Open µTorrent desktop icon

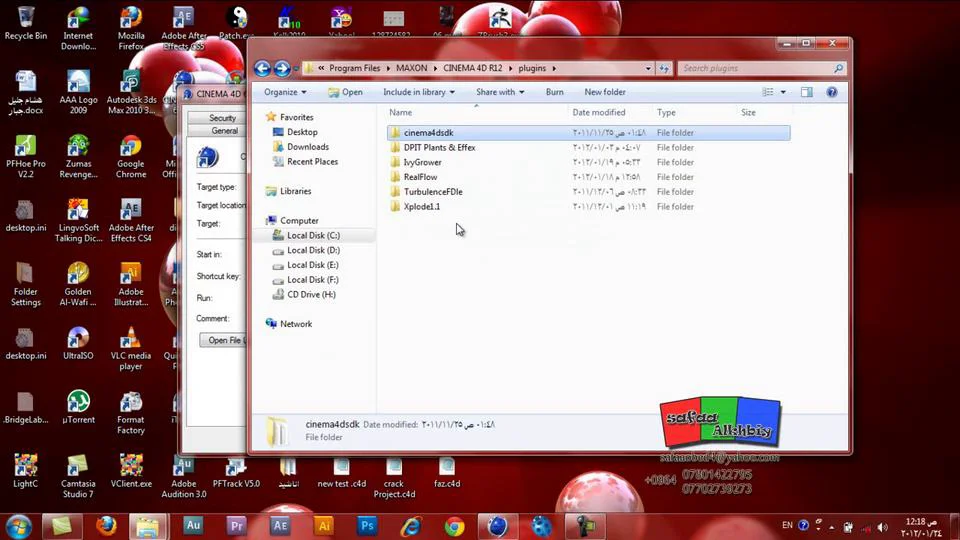pyautogui.click(x=78, y=407)
